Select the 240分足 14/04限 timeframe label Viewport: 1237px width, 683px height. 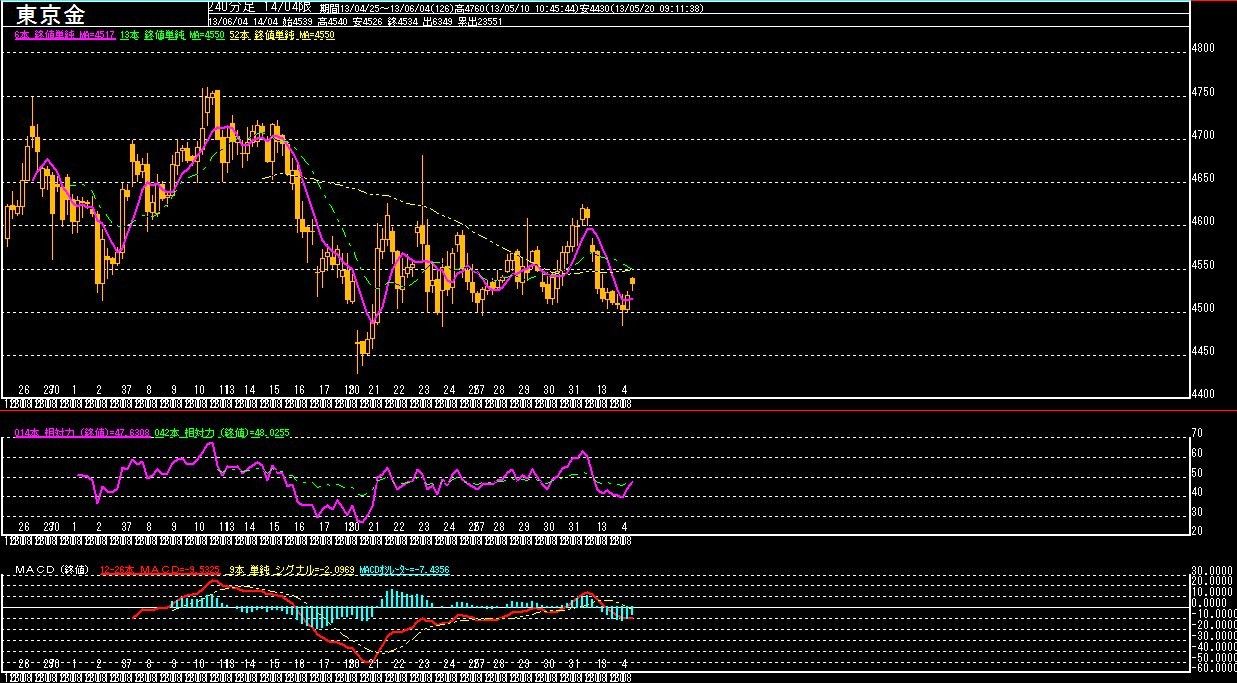pyautogui.click(x=260, y=7)
